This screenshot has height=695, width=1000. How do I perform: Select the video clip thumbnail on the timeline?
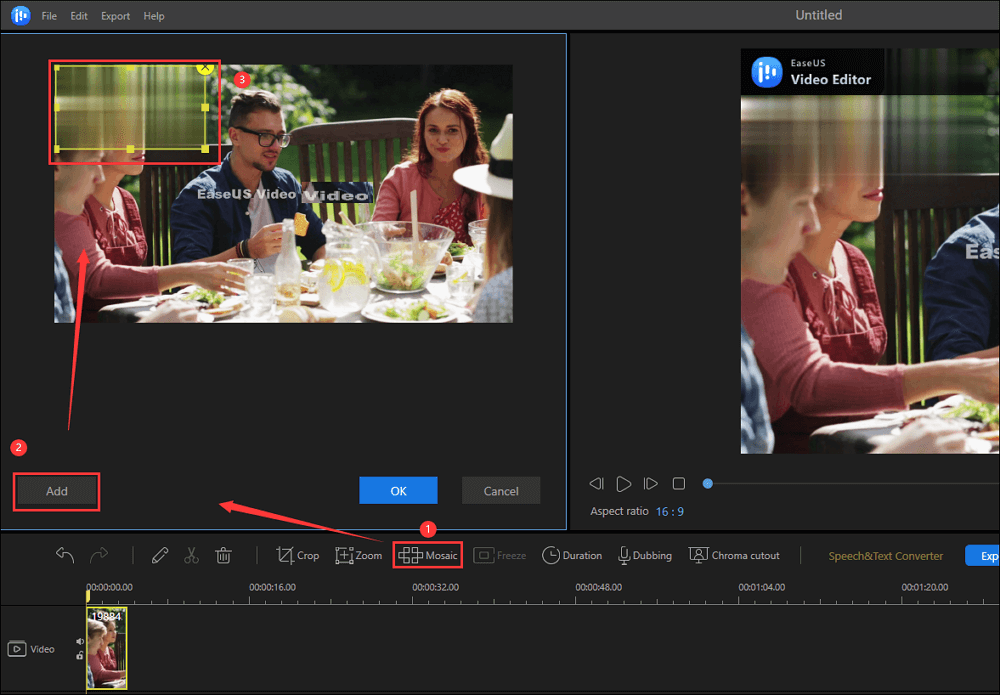click(x=107, y=648)
